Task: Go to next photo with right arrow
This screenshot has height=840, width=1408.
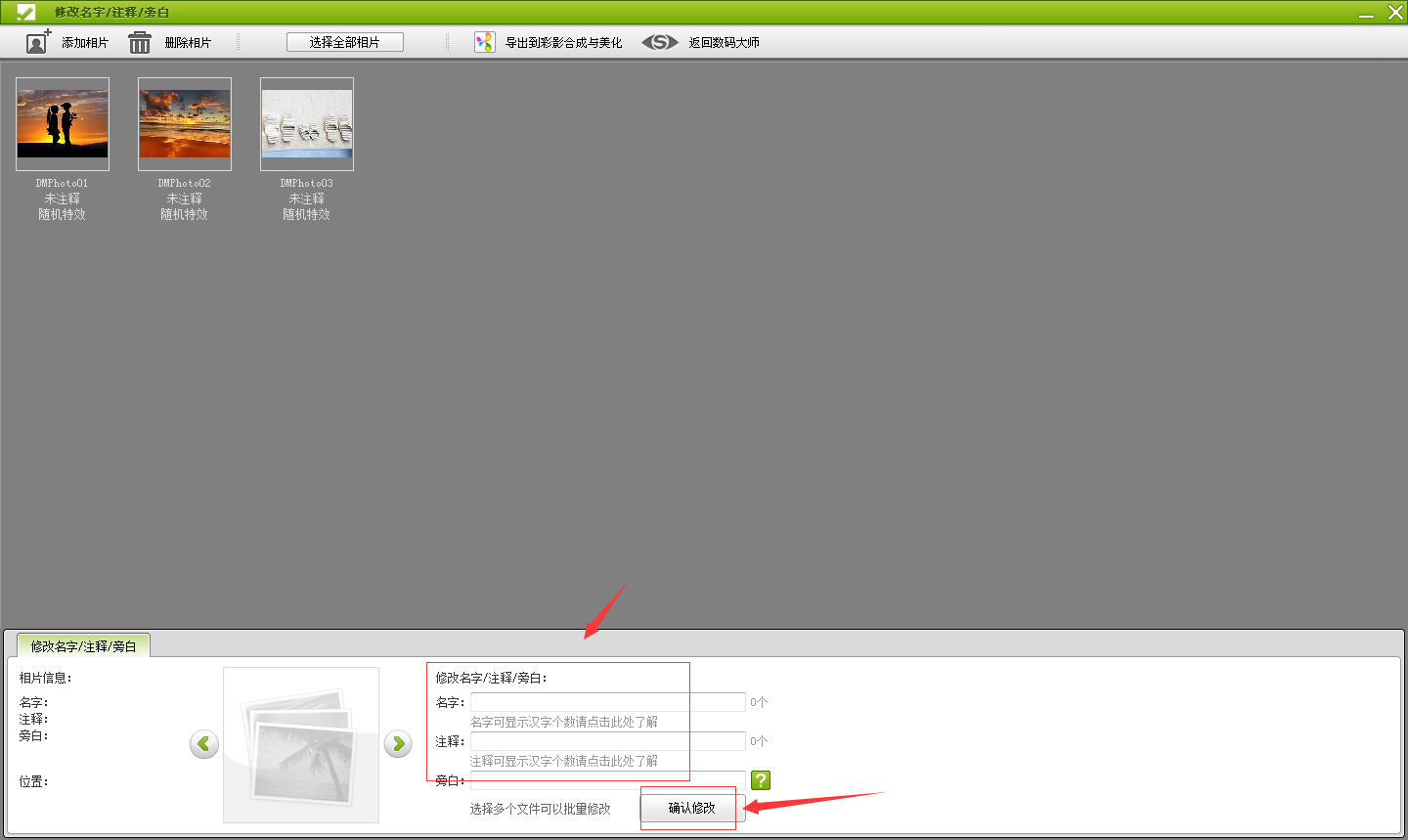Action: [398, 744]
